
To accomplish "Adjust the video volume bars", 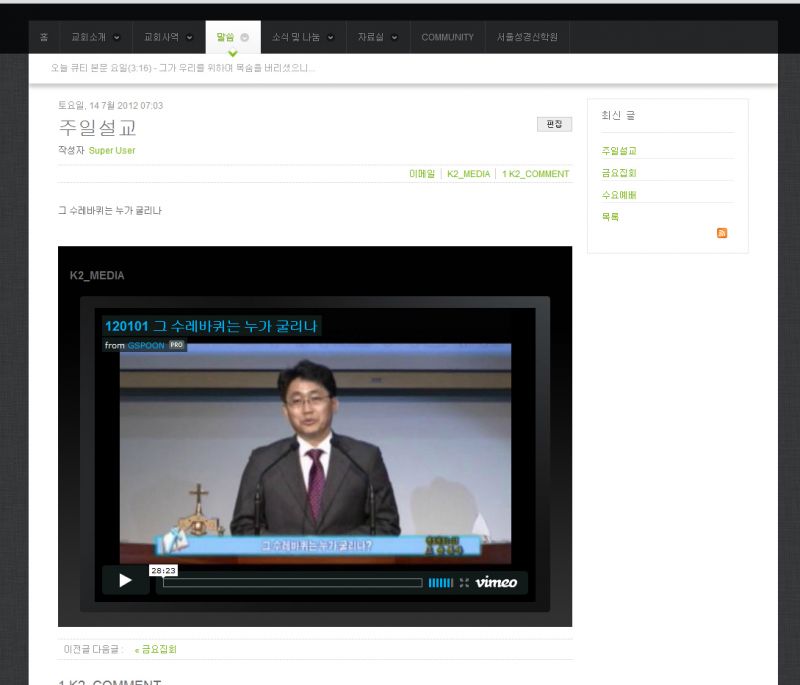I will [440, 582].
